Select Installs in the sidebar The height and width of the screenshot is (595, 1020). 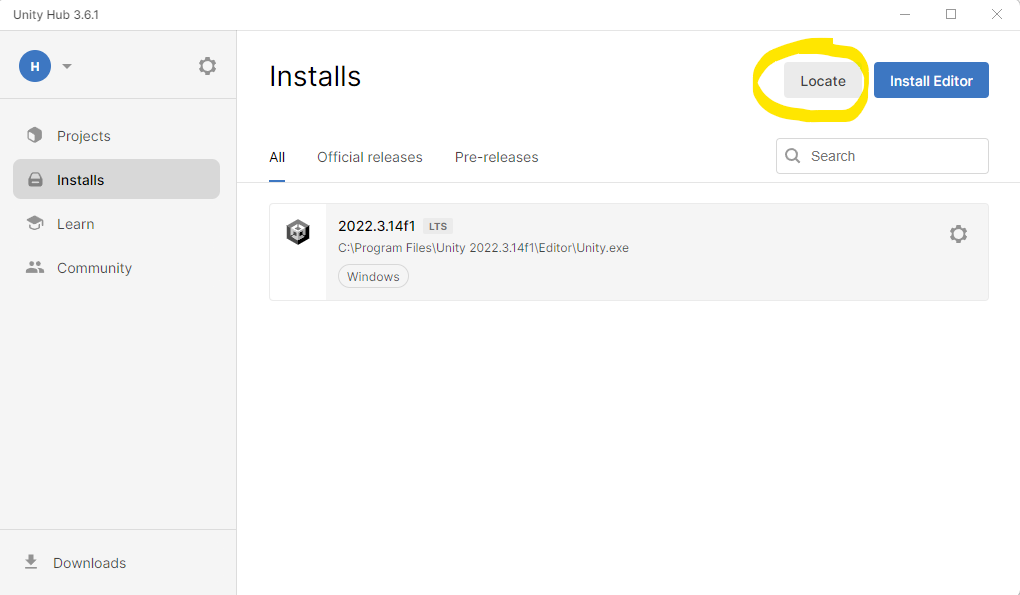tap(116, 179)
